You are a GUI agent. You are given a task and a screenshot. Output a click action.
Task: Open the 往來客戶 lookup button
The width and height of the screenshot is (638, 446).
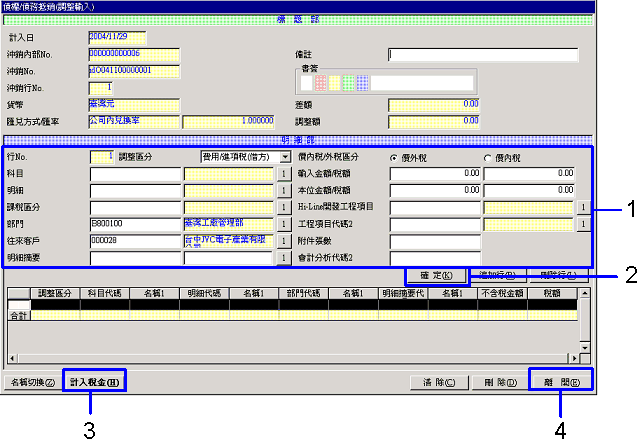(284, 241)
